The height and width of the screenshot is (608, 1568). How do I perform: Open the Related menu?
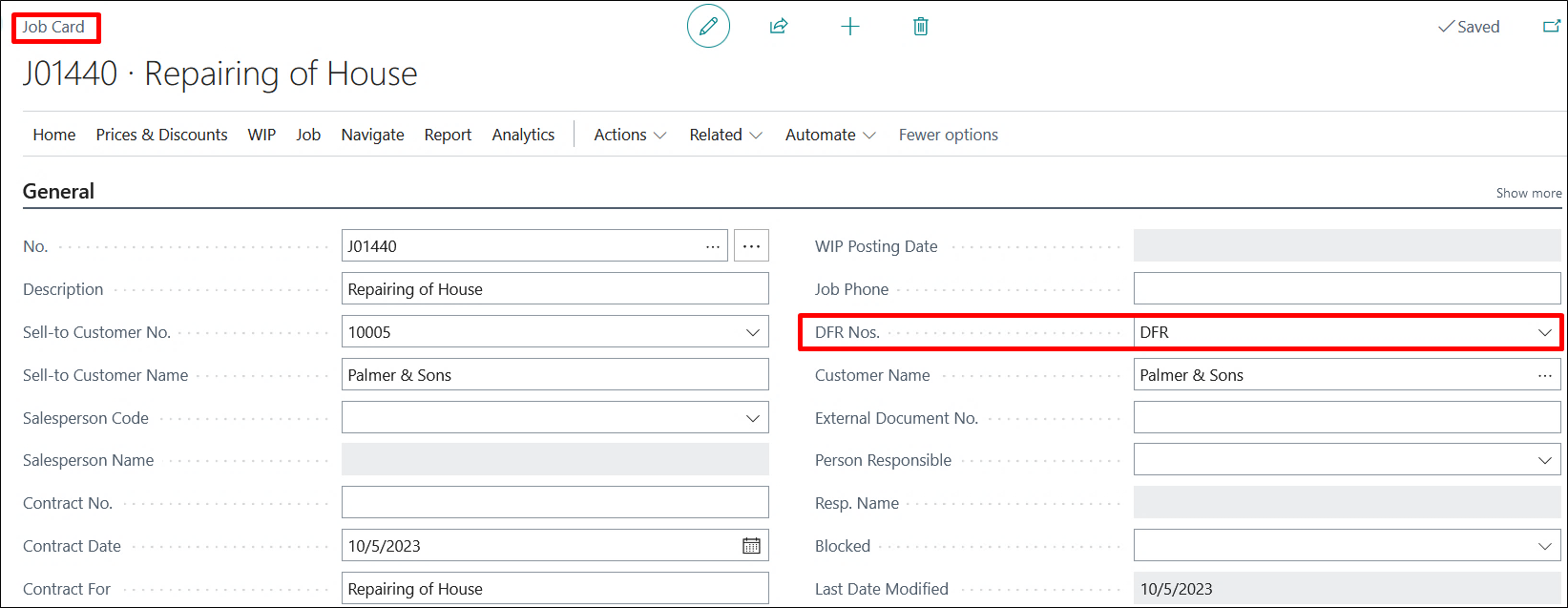coord(725,135)
